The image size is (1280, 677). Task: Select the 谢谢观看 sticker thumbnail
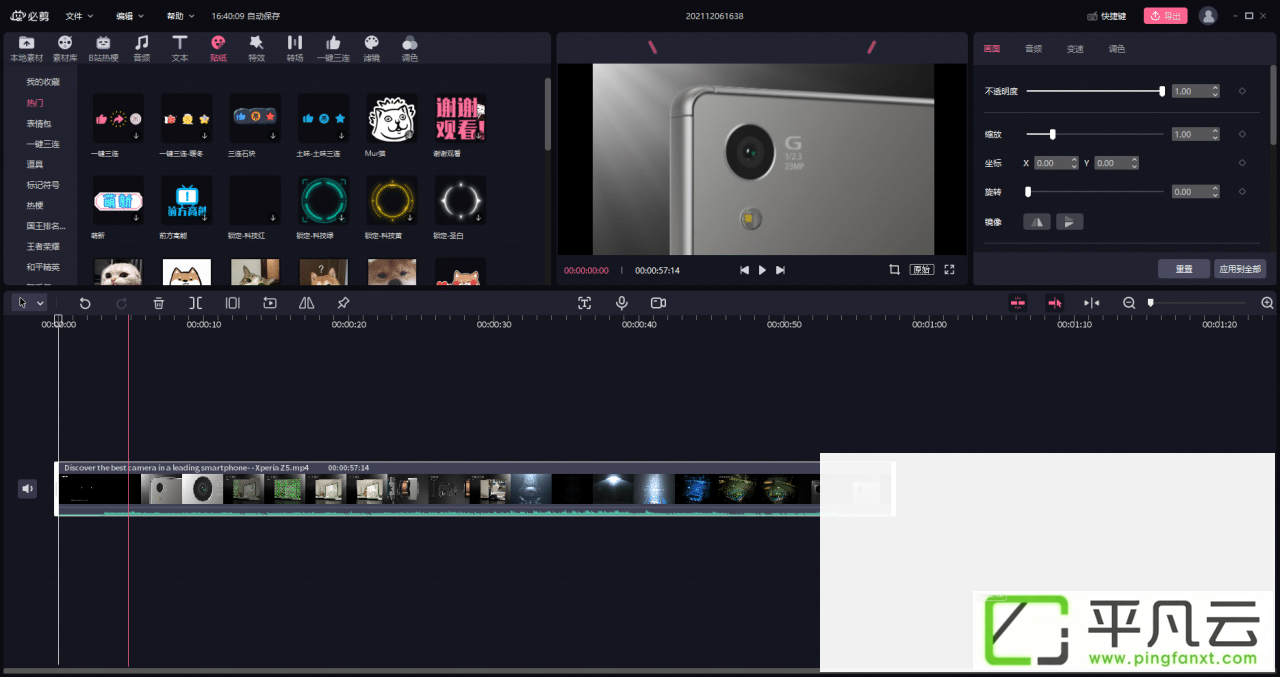pos(460,119)
